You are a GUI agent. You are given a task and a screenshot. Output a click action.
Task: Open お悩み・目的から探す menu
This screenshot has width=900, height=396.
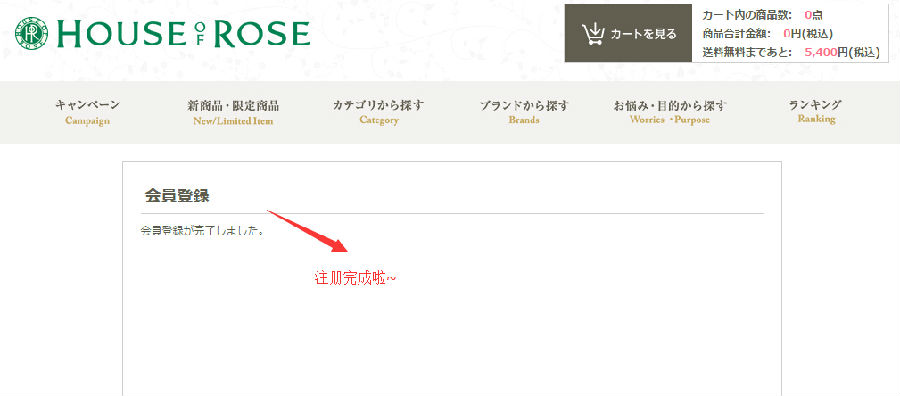pyautogui.click(x=669, y=105)
